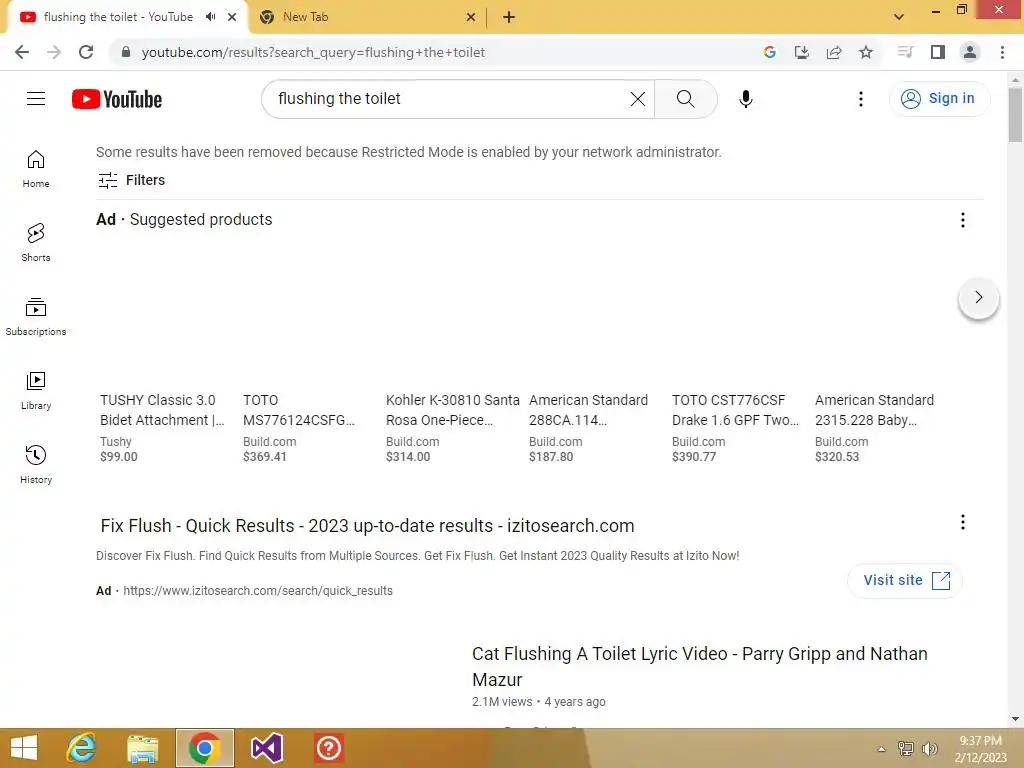Image resolution: width=1024 pixels, height=768 pixels.
Task: Click the Sign in button
Action: pyautogui.click(x=939, y=99)
